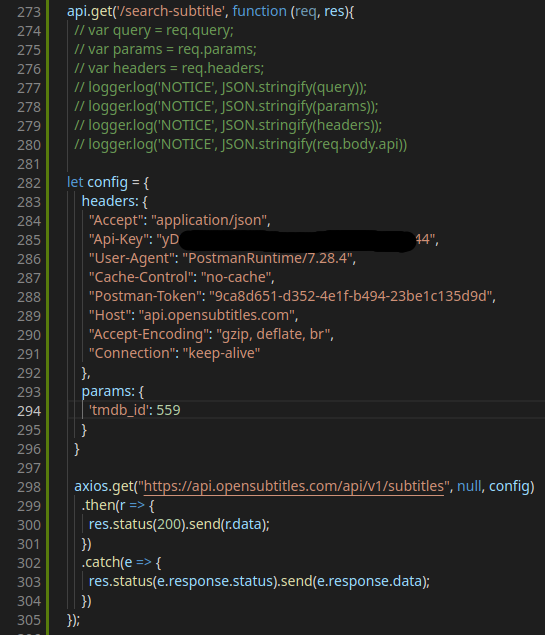Screen dimensions: 545x635
Task: Click line number 298 in the gutter
Action: (29, 487)
